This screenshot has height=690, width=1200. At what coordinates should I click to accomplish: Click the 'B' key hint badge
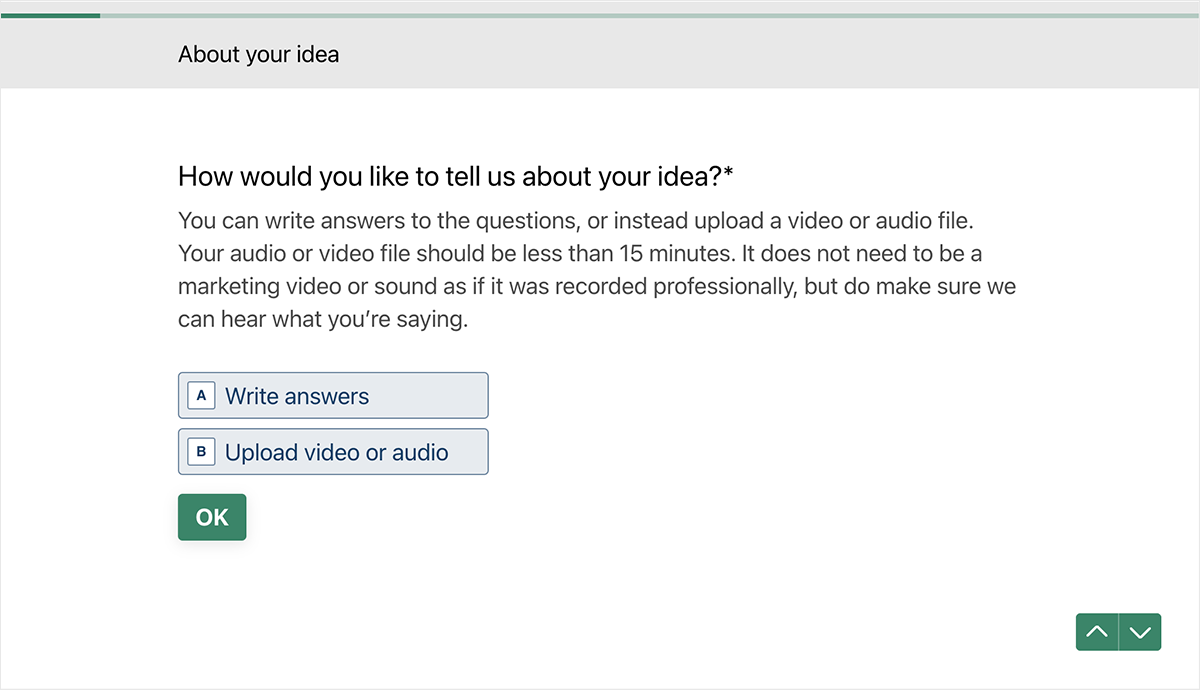coord(201,452)
